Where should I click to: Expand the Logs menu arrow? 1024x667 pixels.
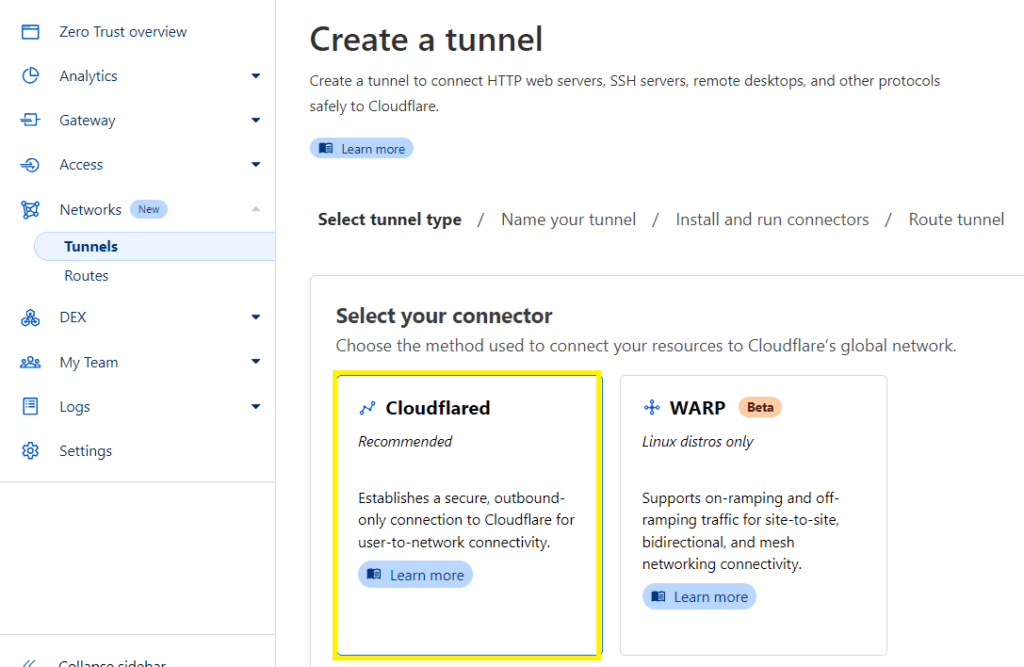(256, 406)
